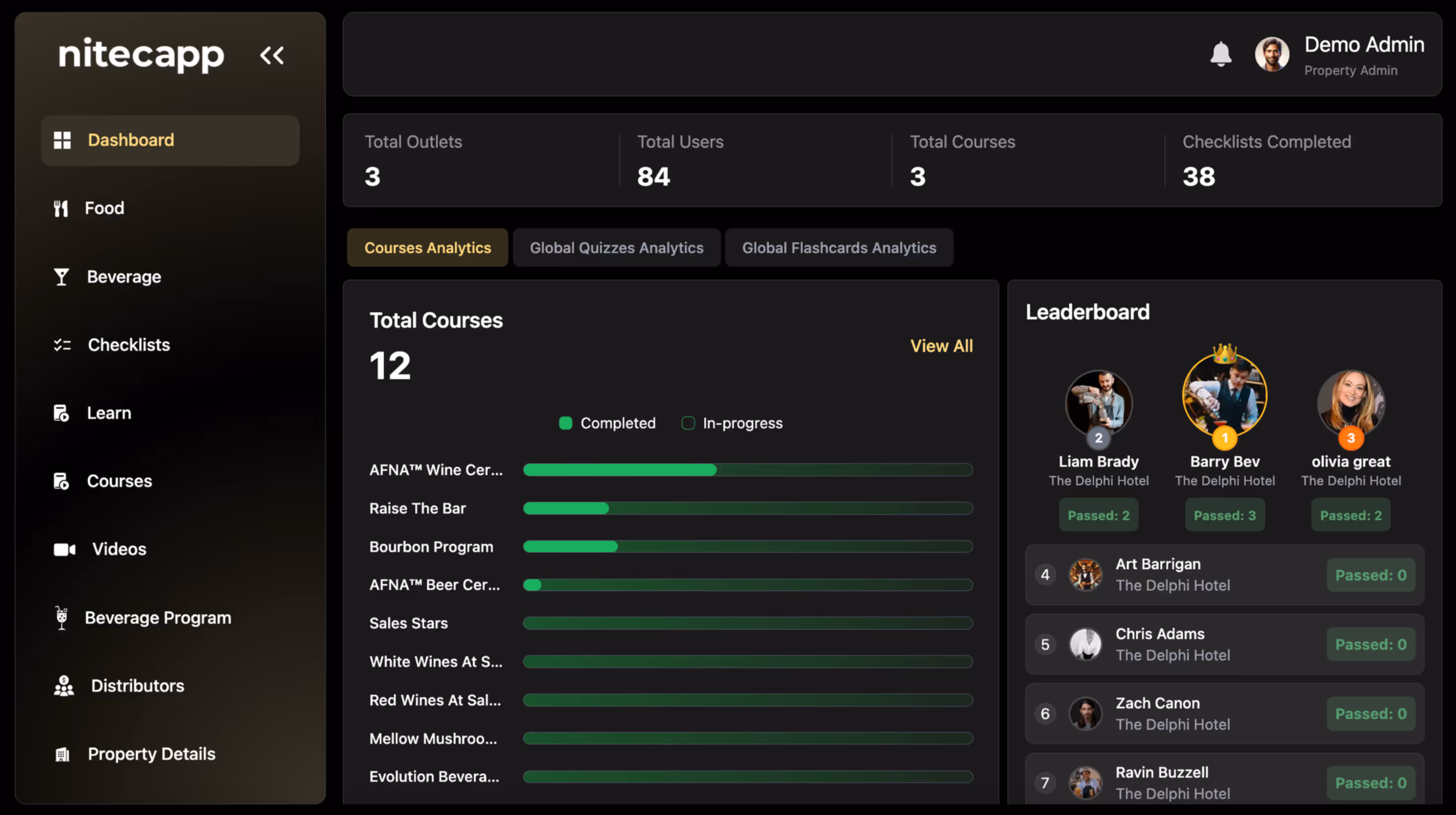1456x815 pixels.
Task: Open Checklists from sidebar icon
Action: pyautogui.click(x=62, y=345)
